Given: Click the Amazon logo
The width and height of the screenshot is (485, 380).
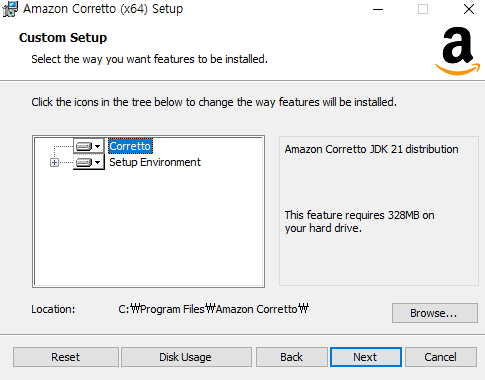Looking at the screenshot, I should coord(458,51).
